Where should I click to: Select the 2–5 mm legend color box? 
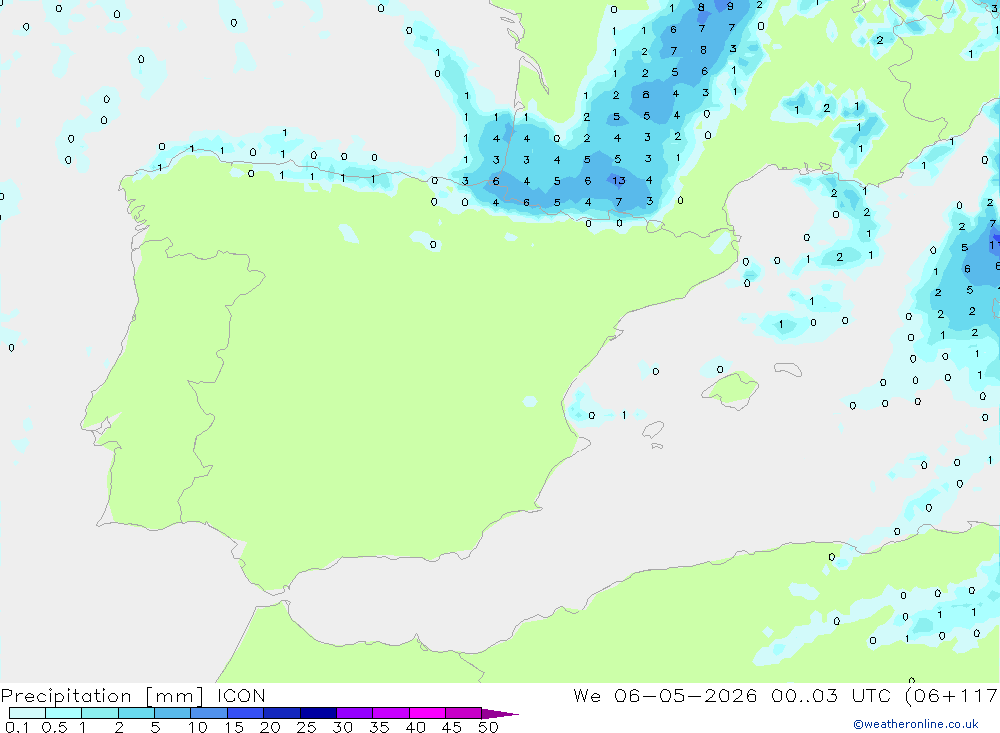click(x=136, y=713)
